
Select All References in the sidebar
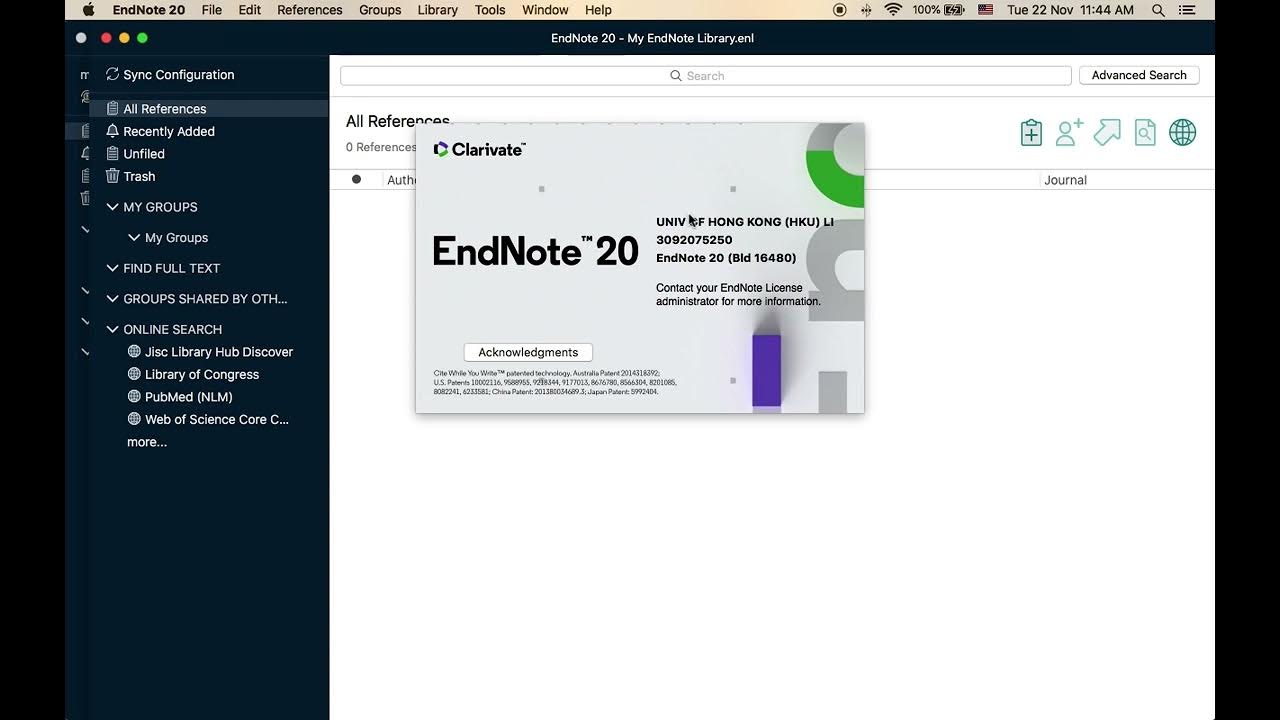[208, 108]
